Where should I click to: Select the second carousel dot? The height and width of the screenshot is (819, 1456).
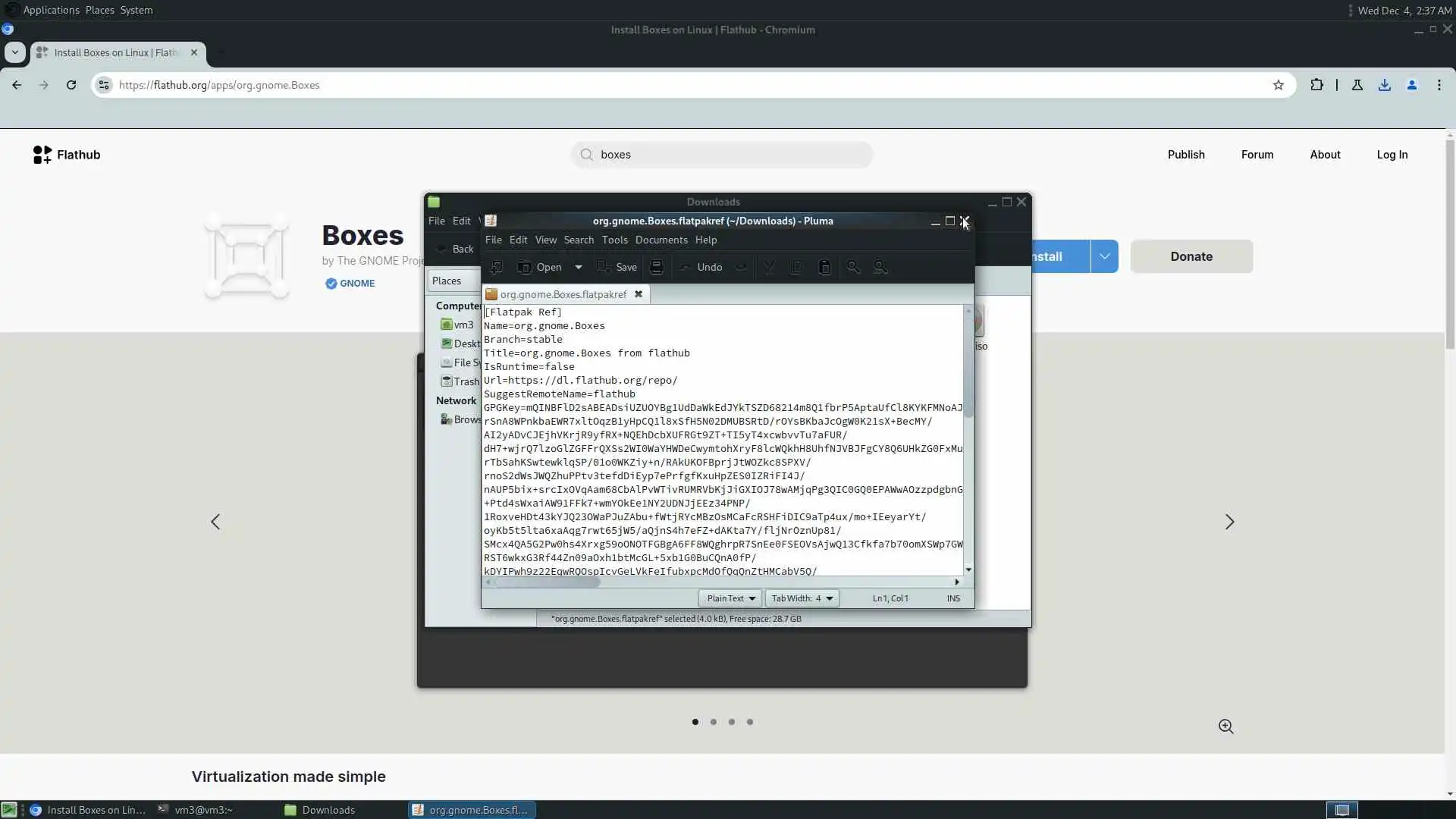coord(714,722)
